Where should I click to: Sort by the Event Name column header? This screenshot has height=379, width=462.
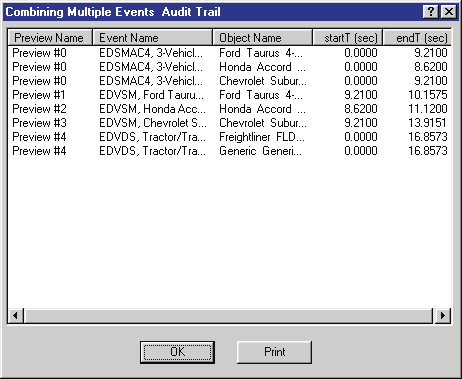pyautogui.click(x=152, y=38)
